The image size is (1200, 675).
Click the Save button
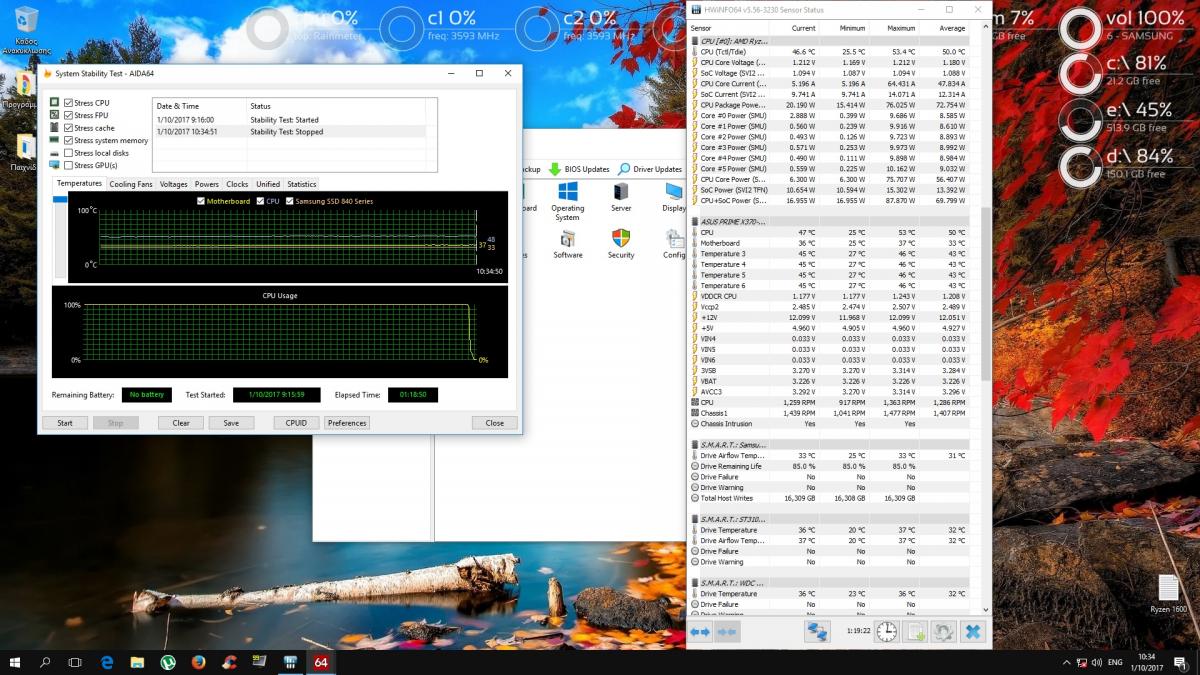coord(231,423)
